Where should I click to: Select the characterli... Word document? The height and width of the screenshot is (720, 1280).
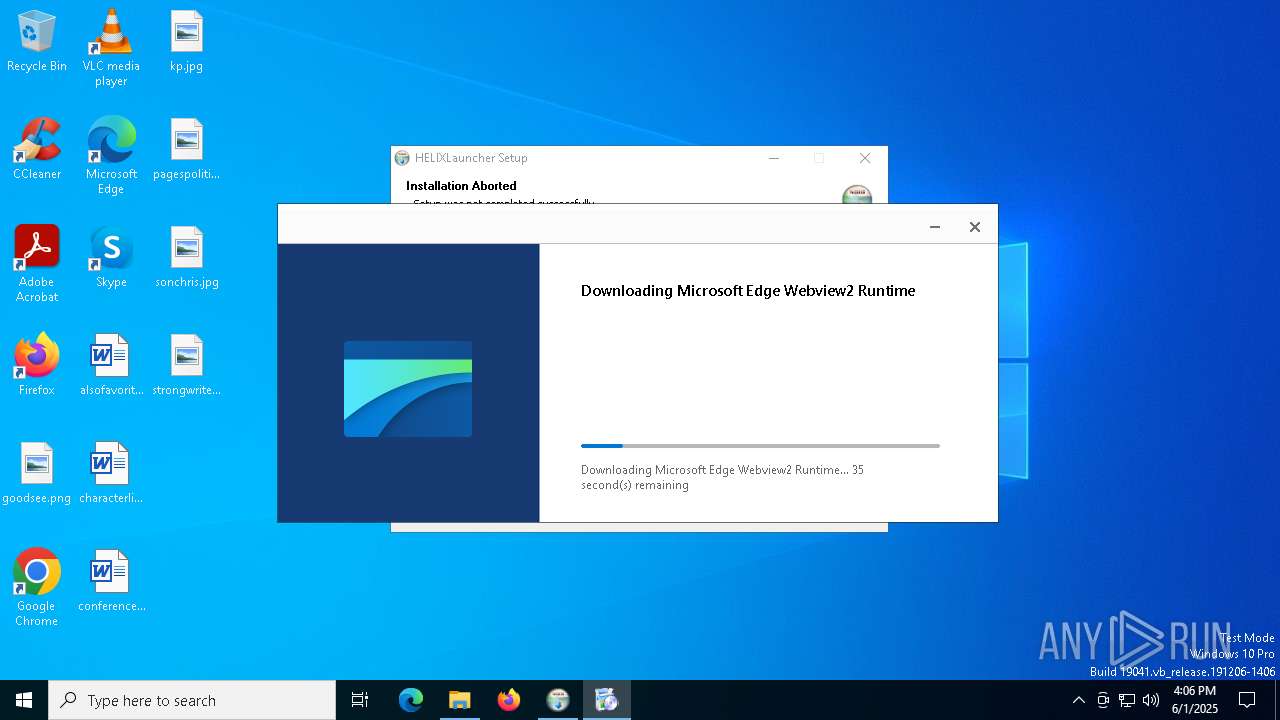point(111,473)
